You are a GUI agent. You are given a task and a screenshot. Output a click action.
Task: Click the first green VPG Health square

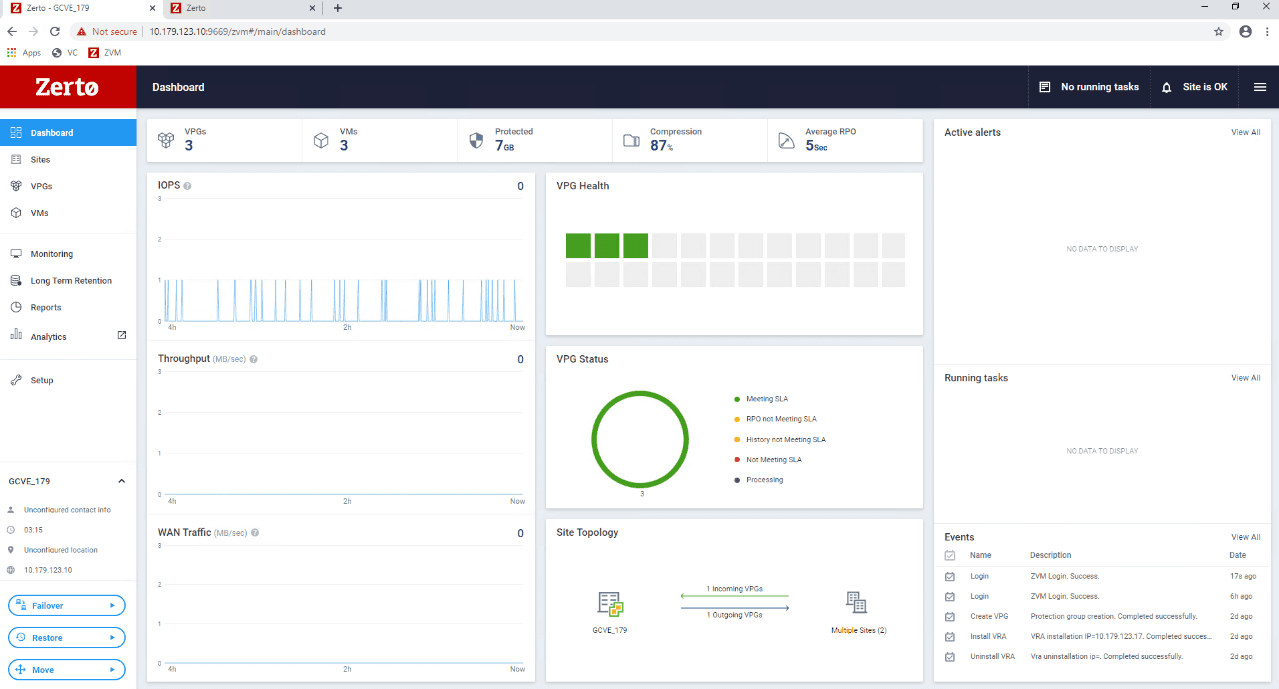click(578, 246)
